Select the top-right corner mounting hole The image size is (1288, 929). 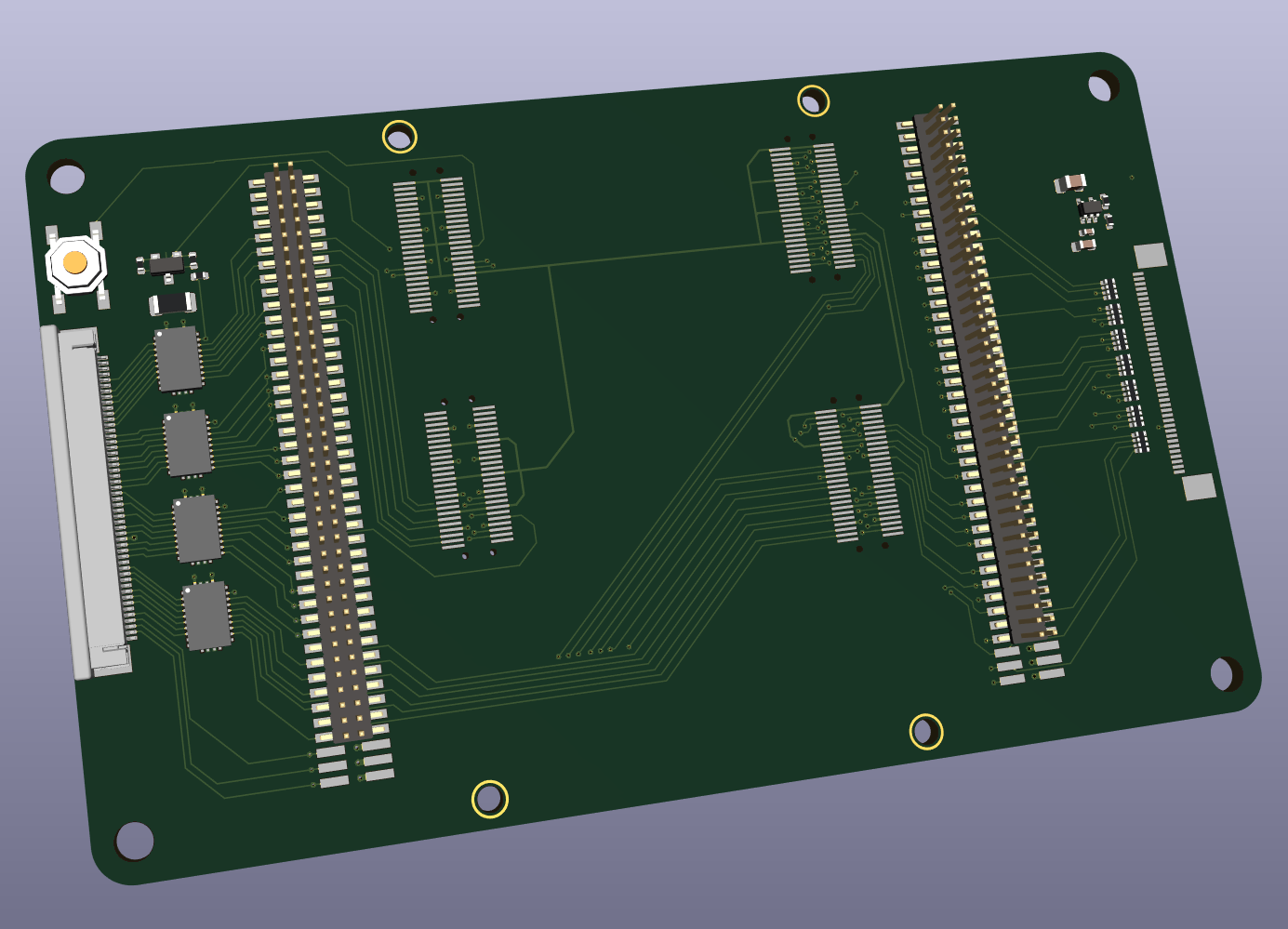(x=1104, y=86)
